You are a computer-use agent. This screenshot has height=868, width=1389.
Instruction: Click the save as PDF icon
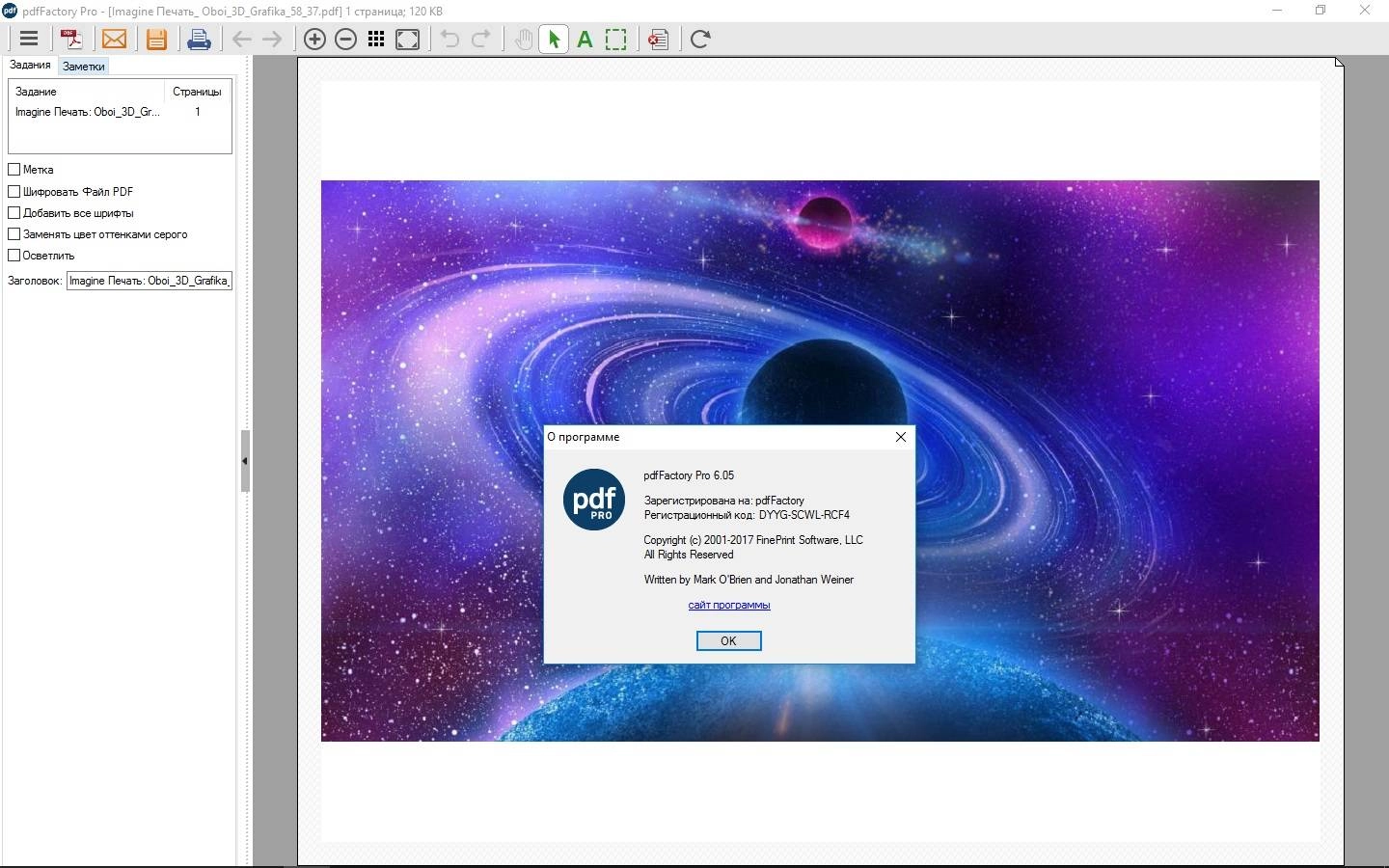(x=72, y=39)
